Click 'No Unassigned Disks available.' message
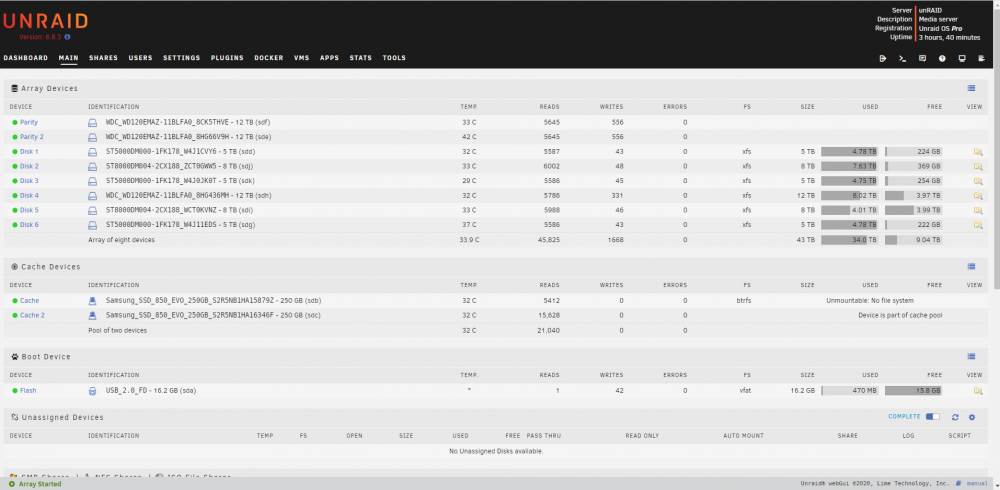Screen dimensions: 1000x490 pos(496,452)
